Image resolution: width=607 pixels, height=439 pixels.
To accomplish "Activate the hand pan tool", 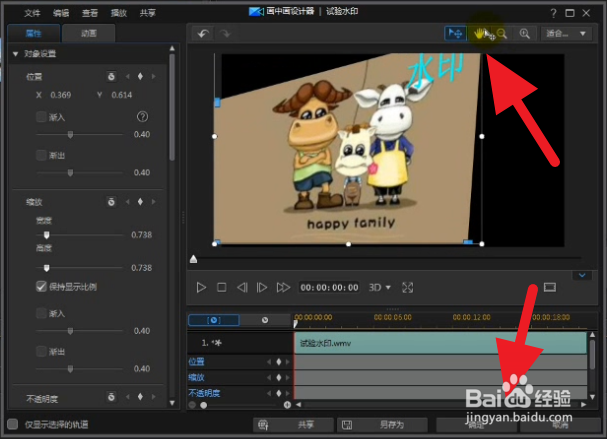I will [480, 34].
